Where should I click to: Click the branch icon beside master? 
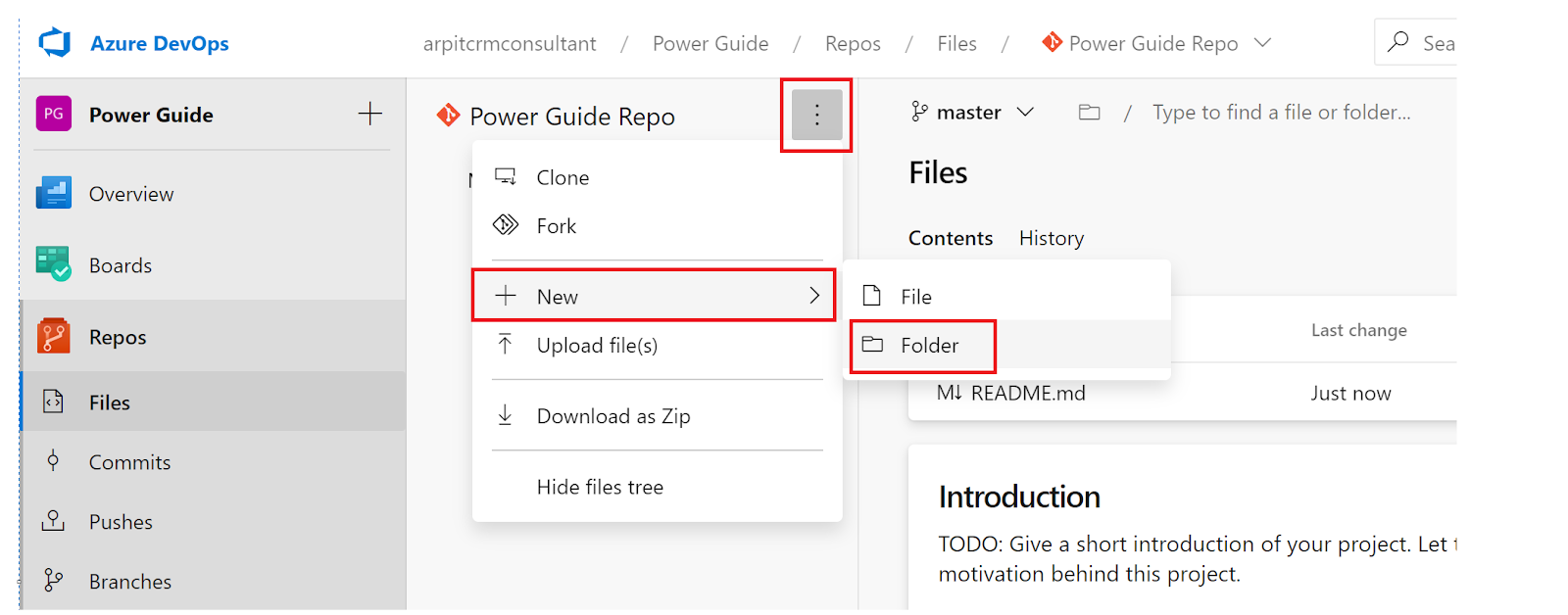coord(919,112)
